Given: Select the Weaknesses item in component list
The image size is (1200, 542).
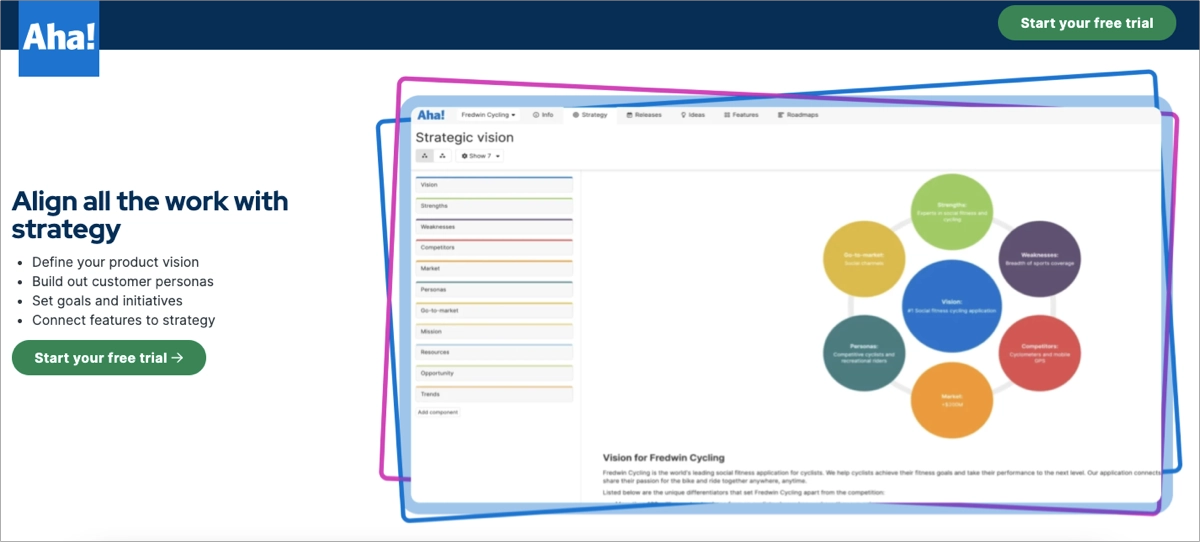Looking at the screenshot, I should tap(495, 227).
